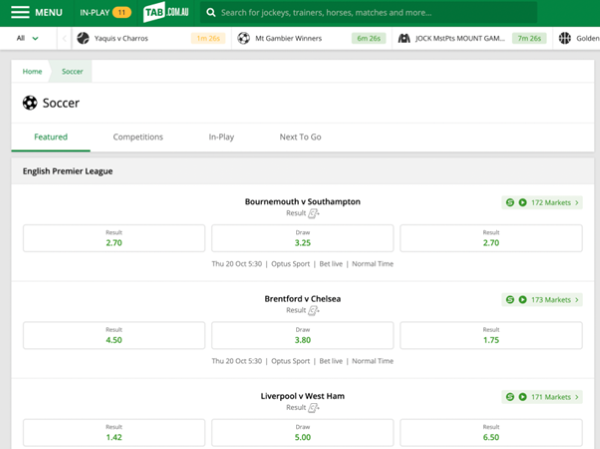The width and height of the screenshot is (600, 449).
Task: Select Chelsea result odds 1.75
Action: (x=491, y=335)
